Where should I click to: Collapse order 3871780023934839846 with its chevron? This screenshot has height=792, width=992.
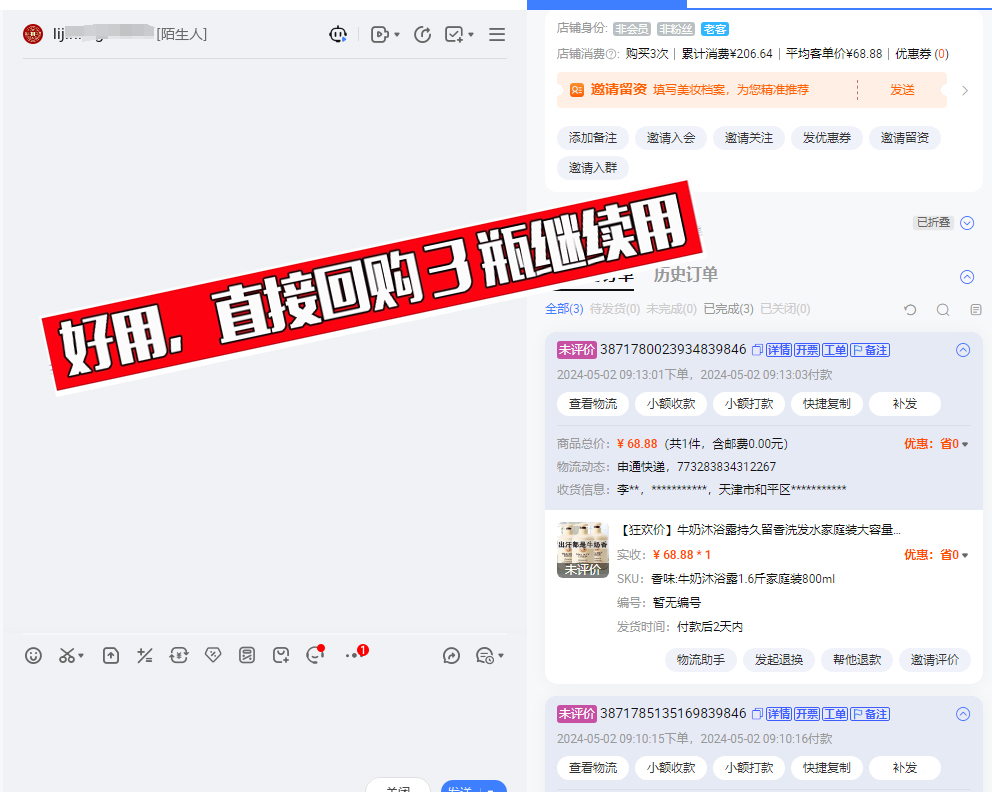tap(963, 350)
